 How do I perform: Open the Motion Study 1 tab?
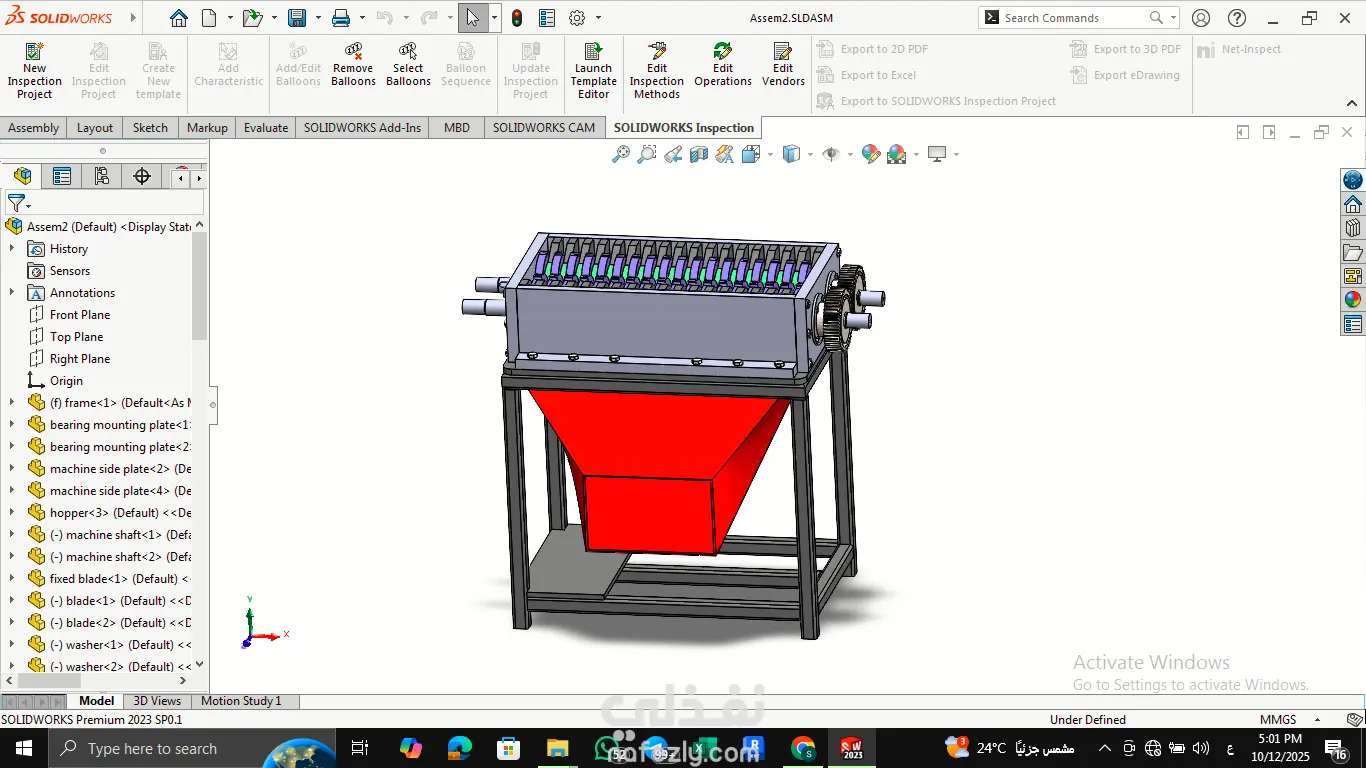[x=241, y=701]
